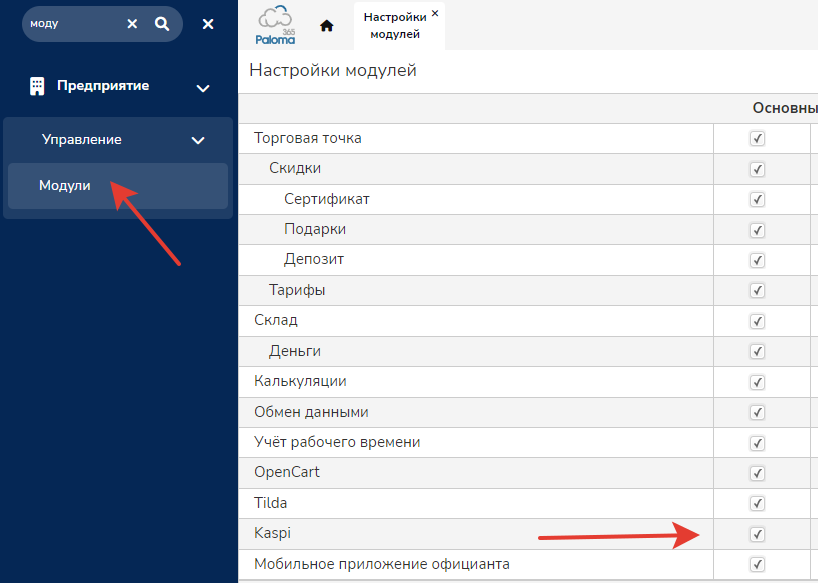
Task: Close the sidebar search panel
Action: pyautogui.click(x=208, y=24)
